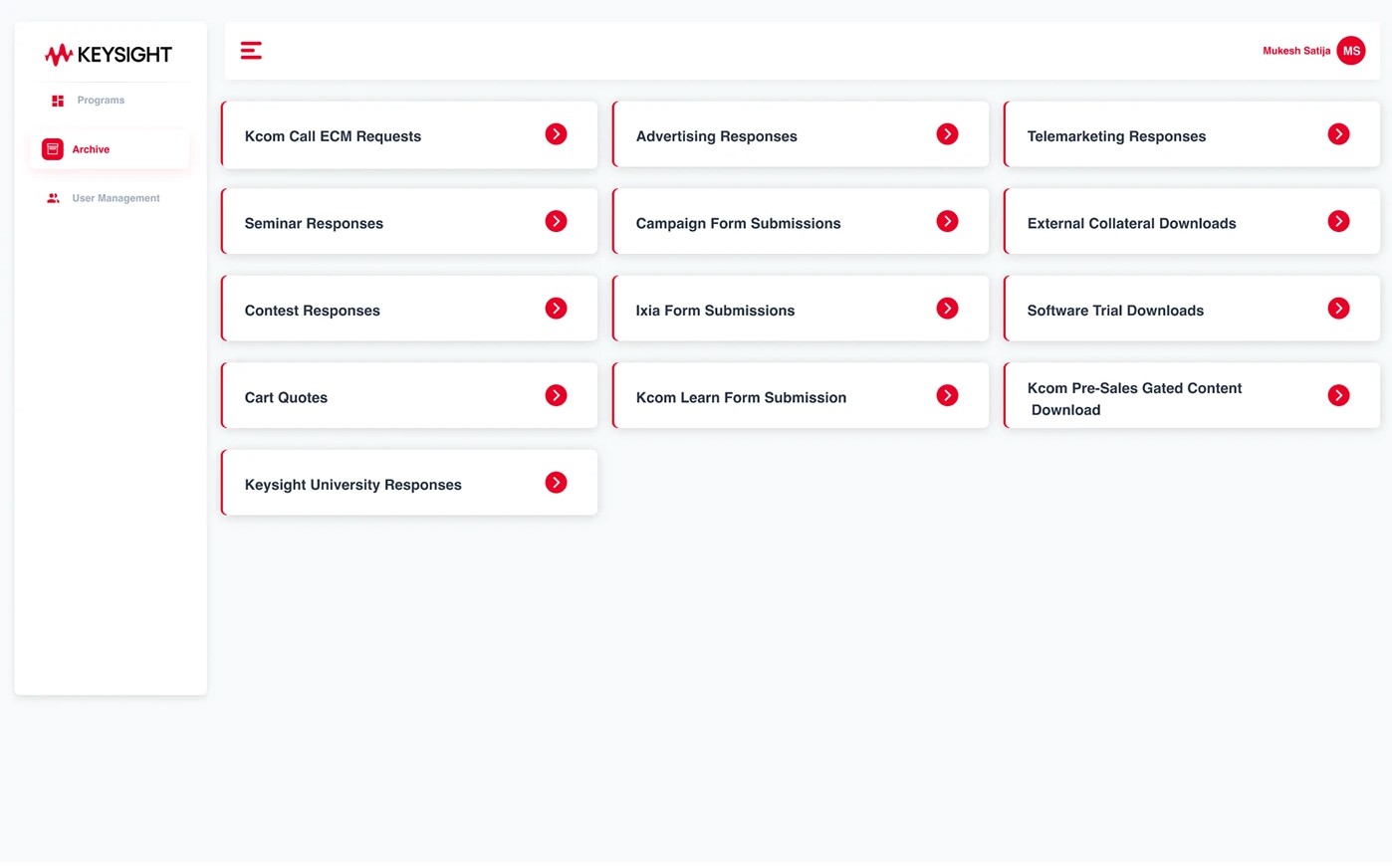This screenshot has height=868, width=1392.
Task: Select Kcom Learn Form Submission text
Action: [x=741, y=397]
